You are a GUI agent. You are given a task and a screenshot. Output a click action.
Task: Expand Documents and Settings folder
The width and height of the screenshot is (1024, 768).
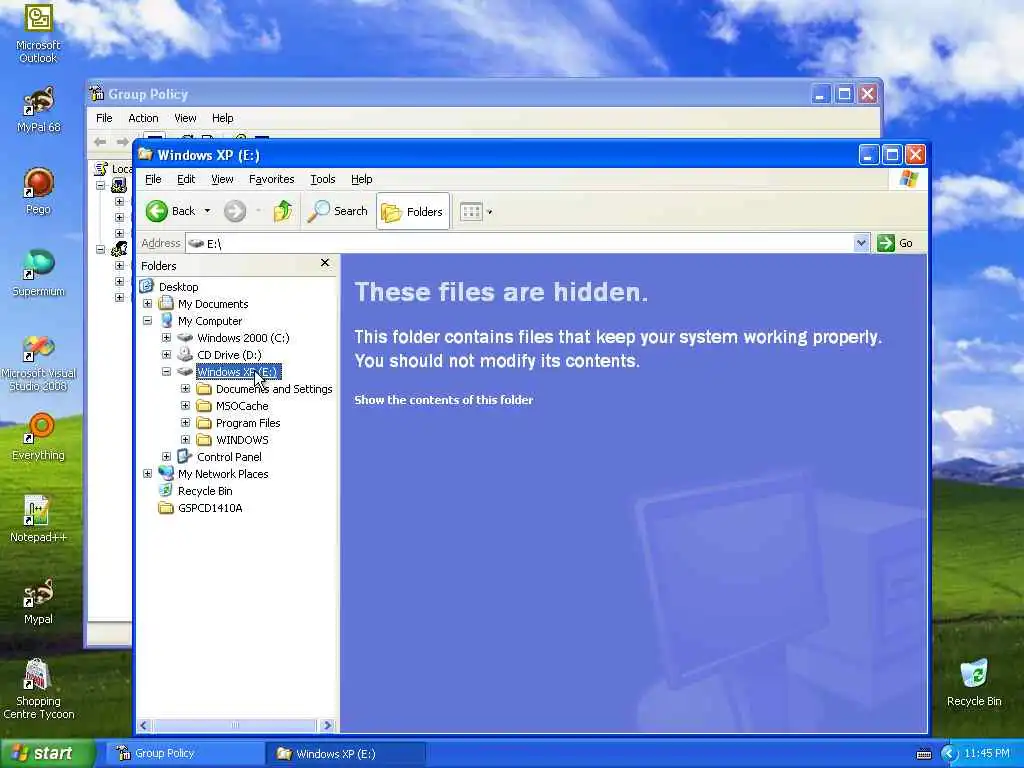point(185,389)
